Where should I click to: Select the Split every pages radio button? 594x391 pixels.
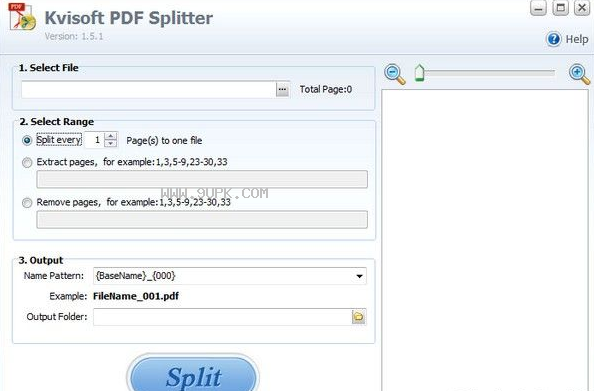coord(27,141)
